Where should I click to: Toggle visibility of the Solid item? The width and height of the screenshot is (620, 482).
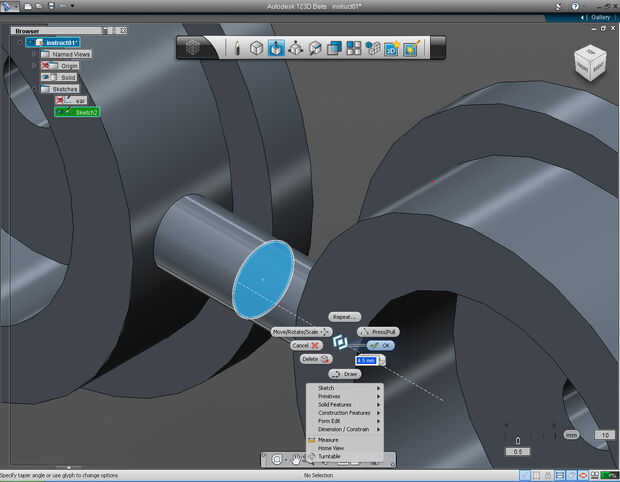(x=46, y=77)
